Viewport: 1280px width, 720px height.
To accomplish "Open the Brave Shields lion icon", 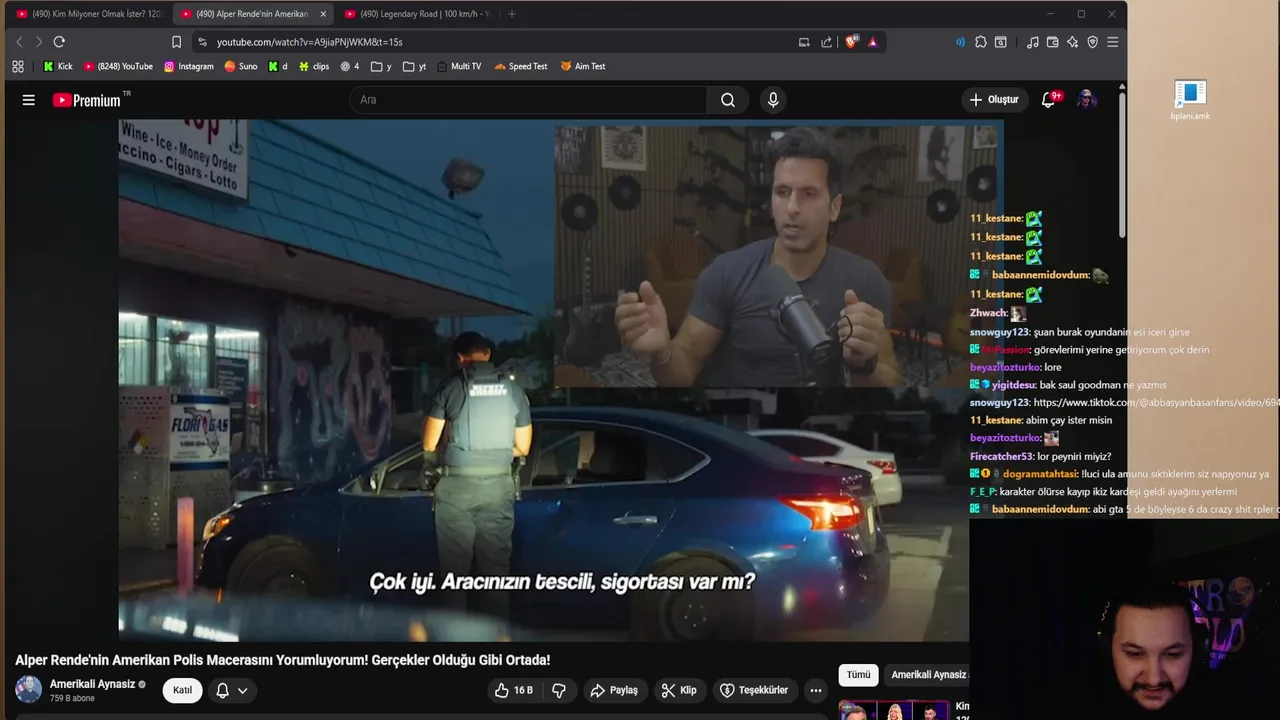I will click(x=851, y=42).
